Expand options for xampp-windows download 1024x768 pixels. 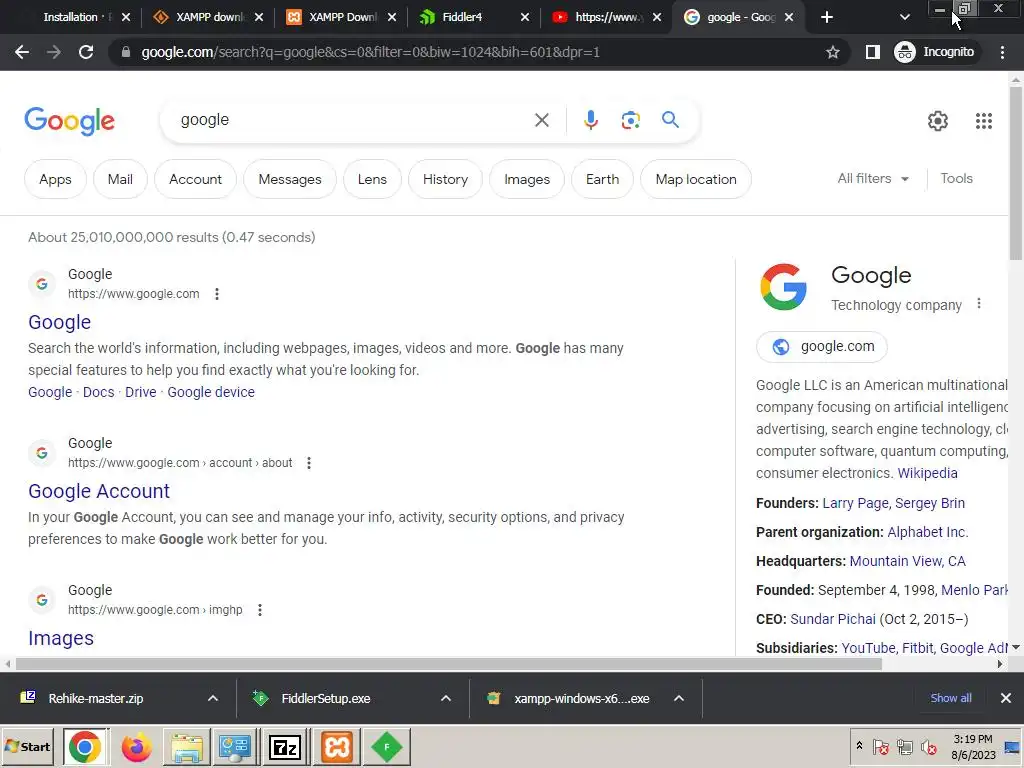click(679, 698)
